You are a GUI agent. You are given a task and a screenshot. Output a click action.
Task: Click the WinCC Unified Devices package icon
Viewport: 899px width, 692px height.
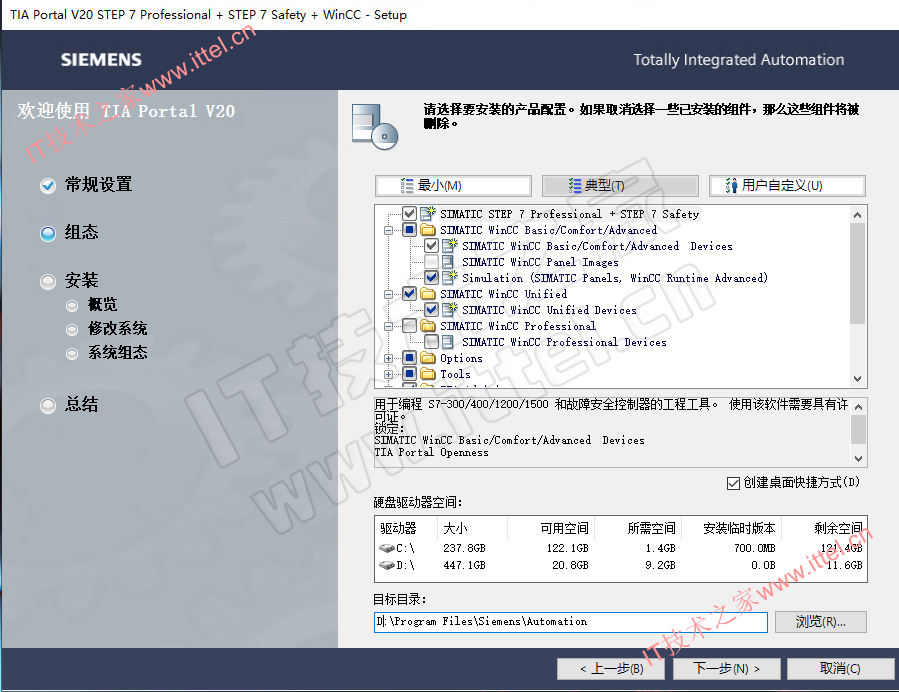coord(450,310)
